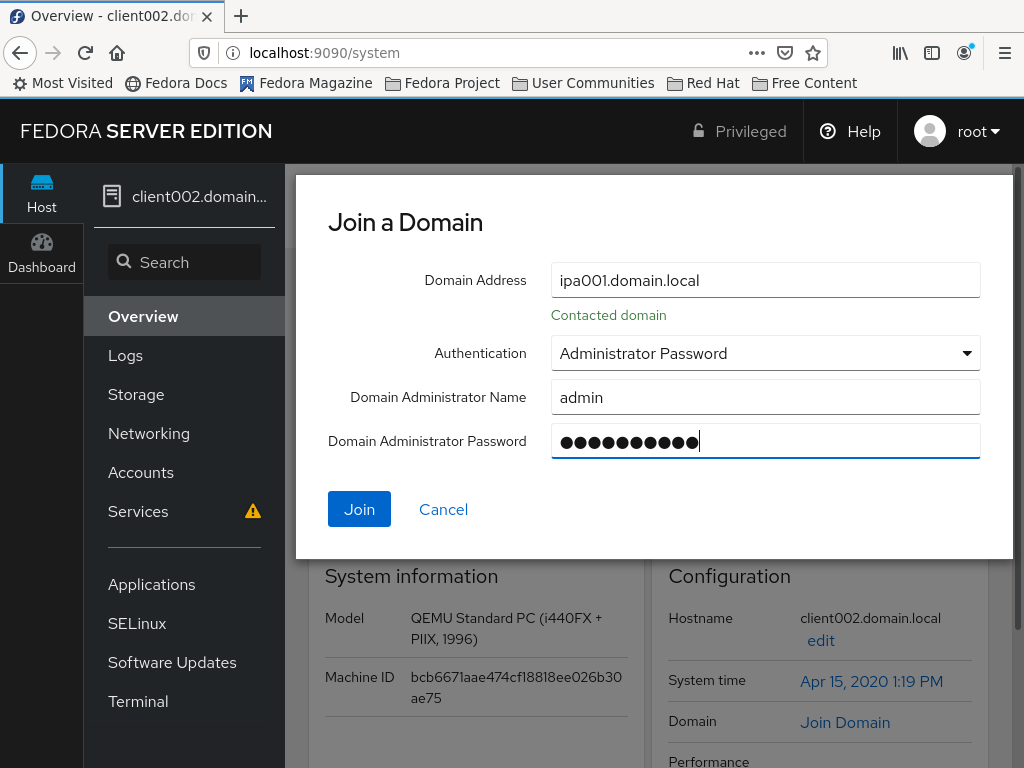1024x768 pixels.
Task: Expand the Fedora Project bookmarks folder
Action: tap(442, 84)
